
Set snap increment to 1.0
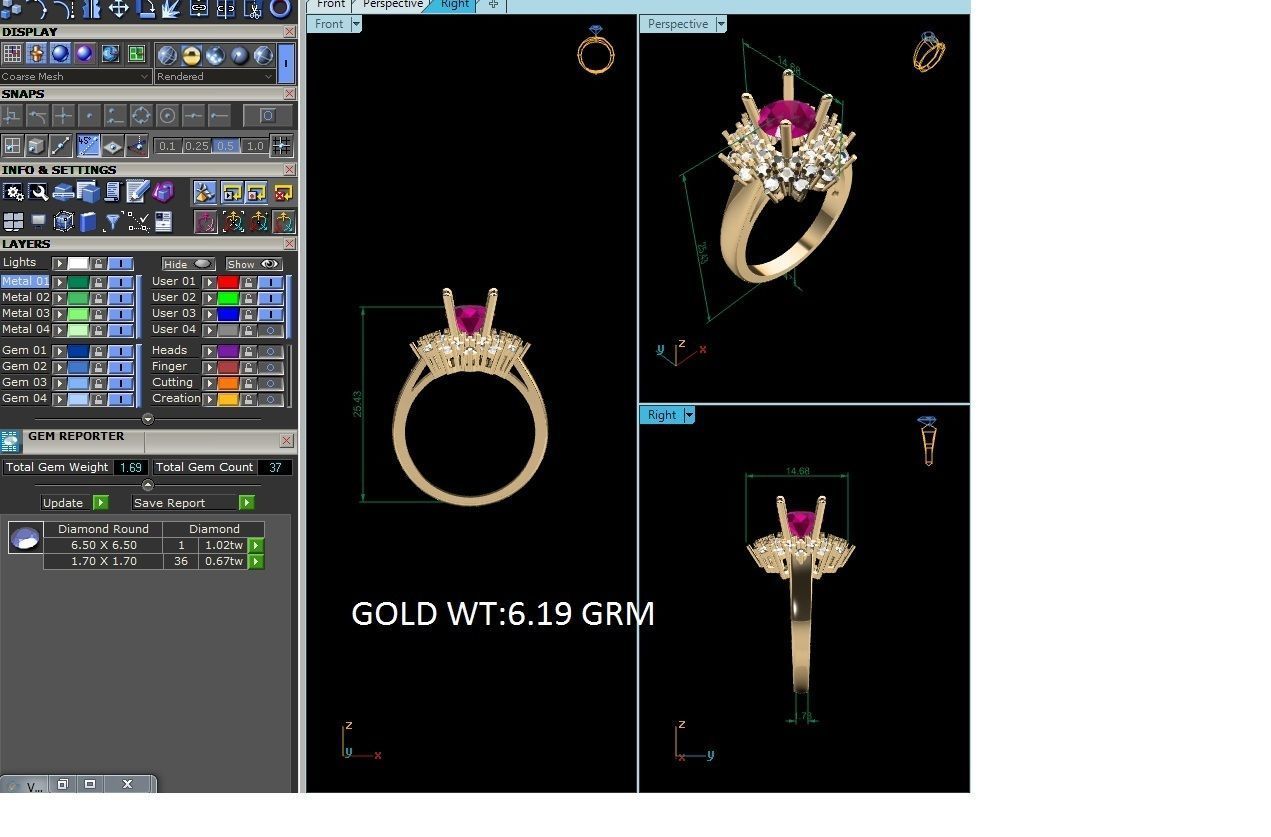[255, 146]
